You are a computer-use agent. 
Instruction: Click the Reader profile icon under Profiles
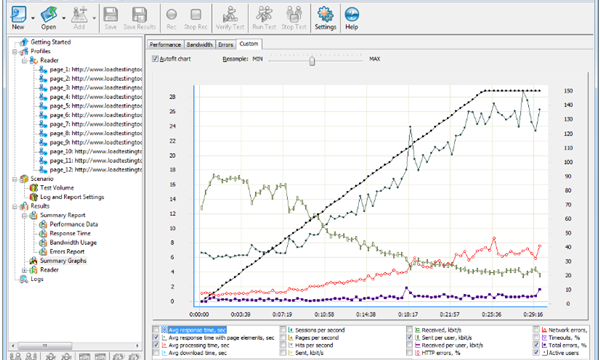pos(34,60)
